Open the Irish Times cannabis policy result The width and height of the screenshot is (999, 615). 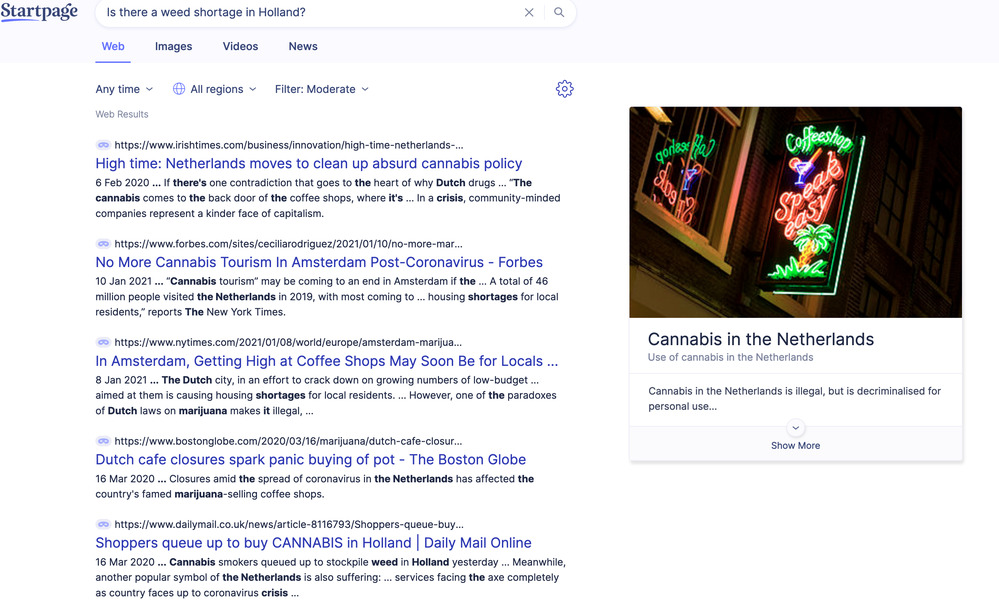click(x=309, y=163)
